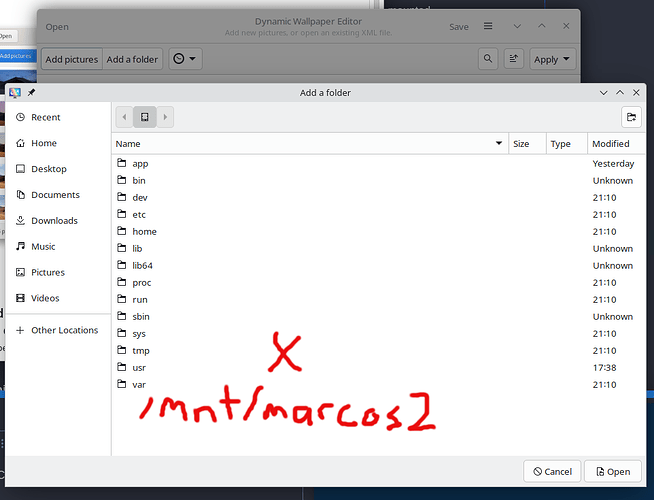Go to Pictures in the sidebar
654x500 pixels.
[58, 272]
